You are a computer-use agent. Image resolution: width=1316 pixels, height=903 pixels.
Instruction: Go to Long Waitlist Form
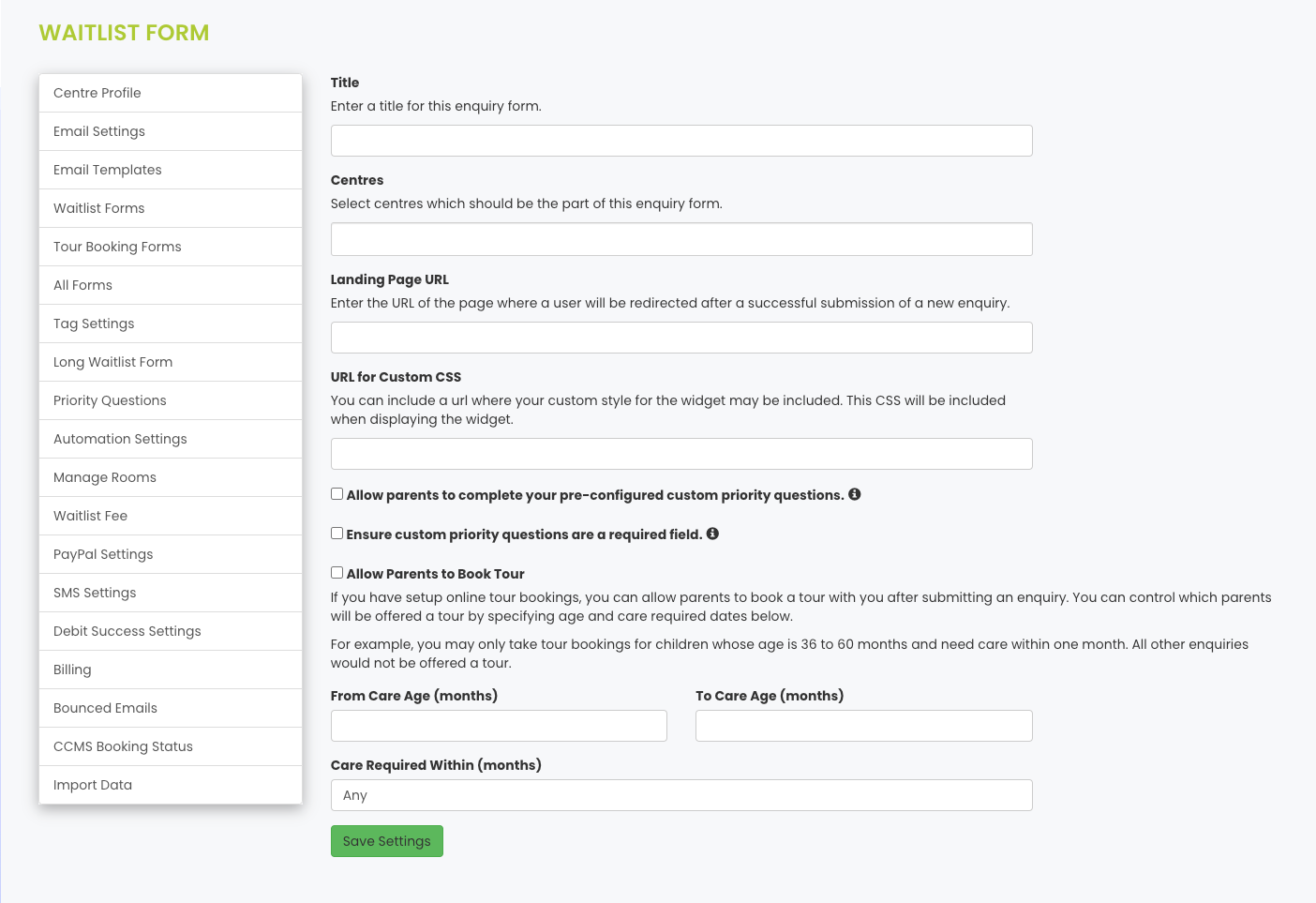(x=171, y=362)
